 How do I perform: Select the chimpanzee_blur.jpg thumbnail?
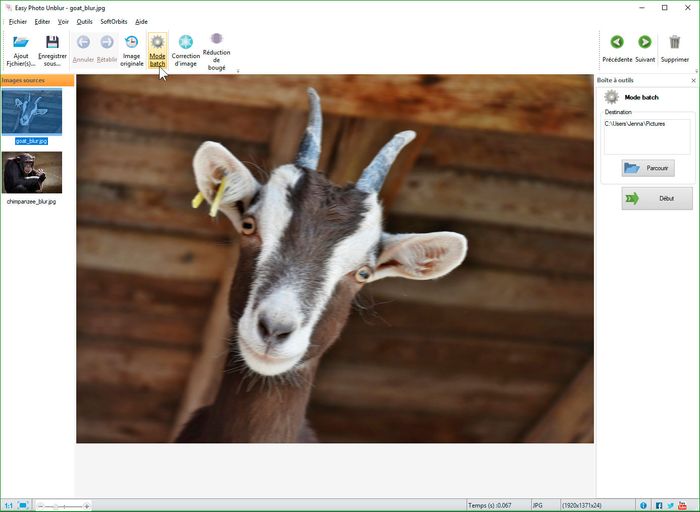tap(32, 173)
